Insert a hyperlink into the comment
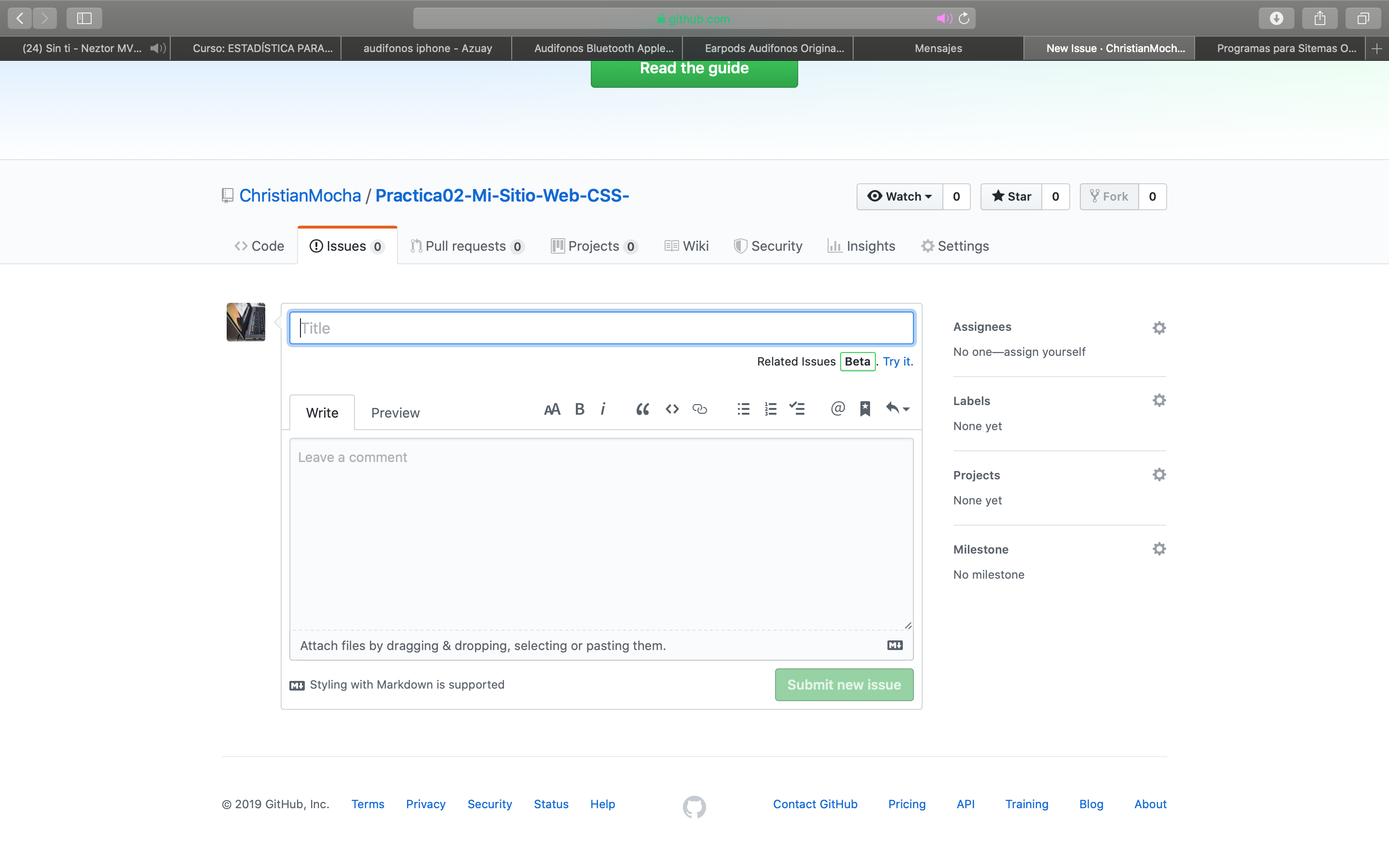 pyautogui.click(x=700, y=409)
